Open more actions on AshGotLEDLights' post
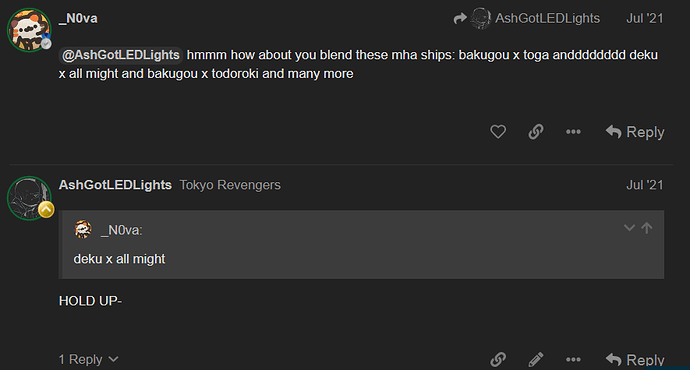690x370 pixels. tap(573, 359)
